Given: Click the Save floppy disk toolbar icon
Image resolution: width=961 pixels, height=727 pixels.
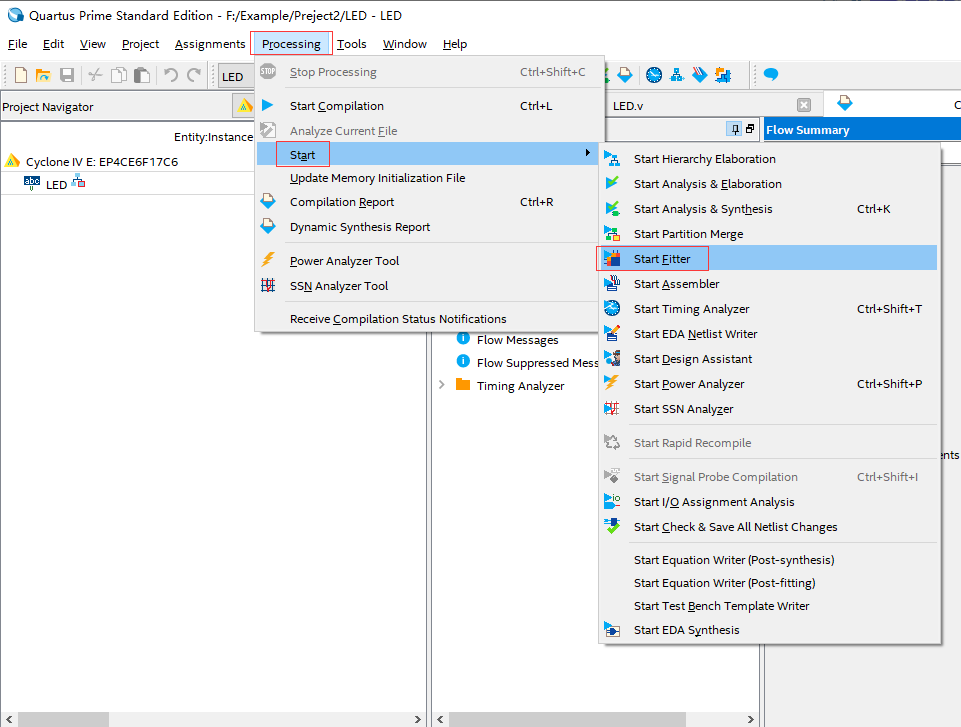Looking at the screenshot, I should (x=67, y=75).
